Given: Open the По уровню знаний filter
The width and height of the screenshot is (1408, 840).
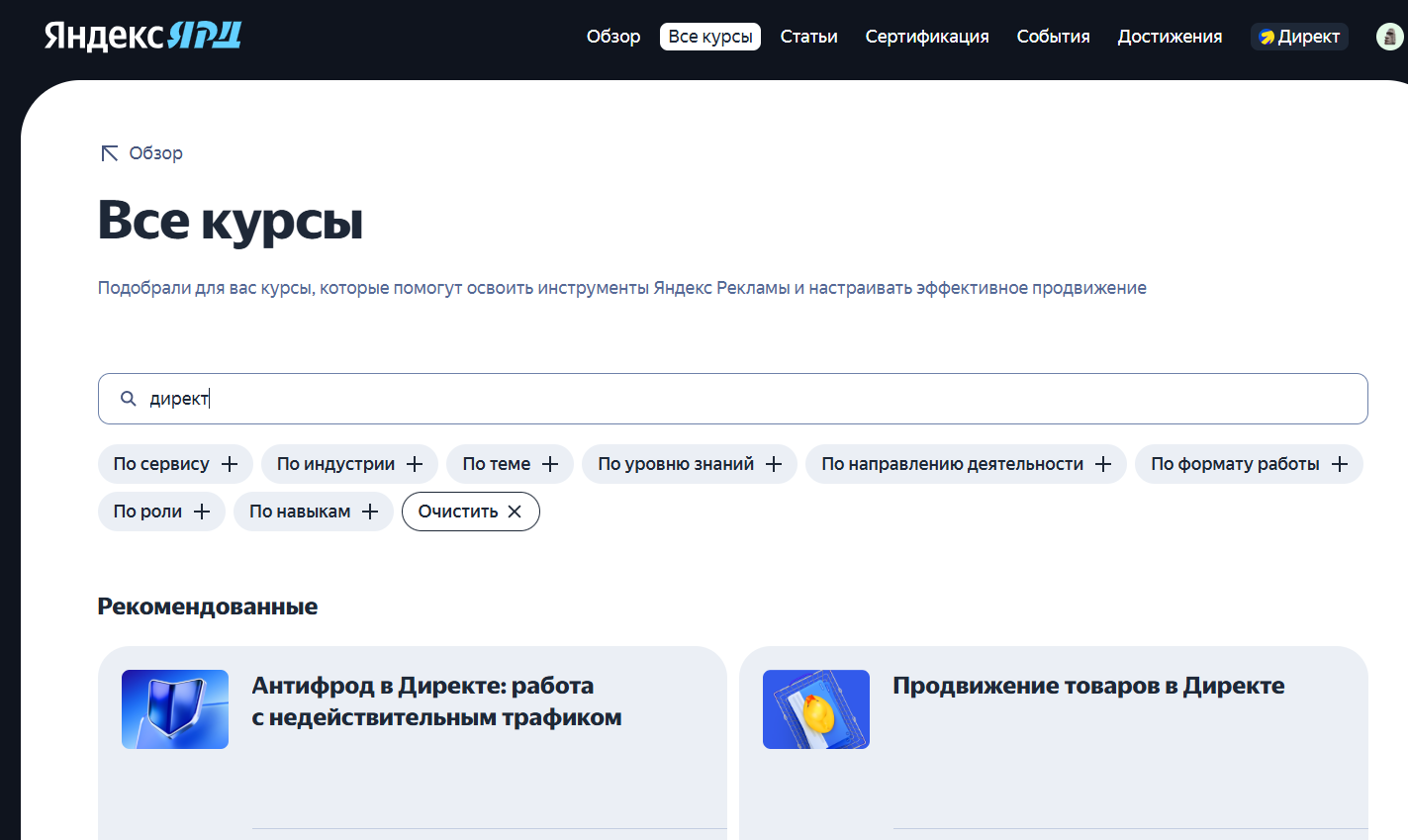Looking at the screenshot, I should (689, 464).
